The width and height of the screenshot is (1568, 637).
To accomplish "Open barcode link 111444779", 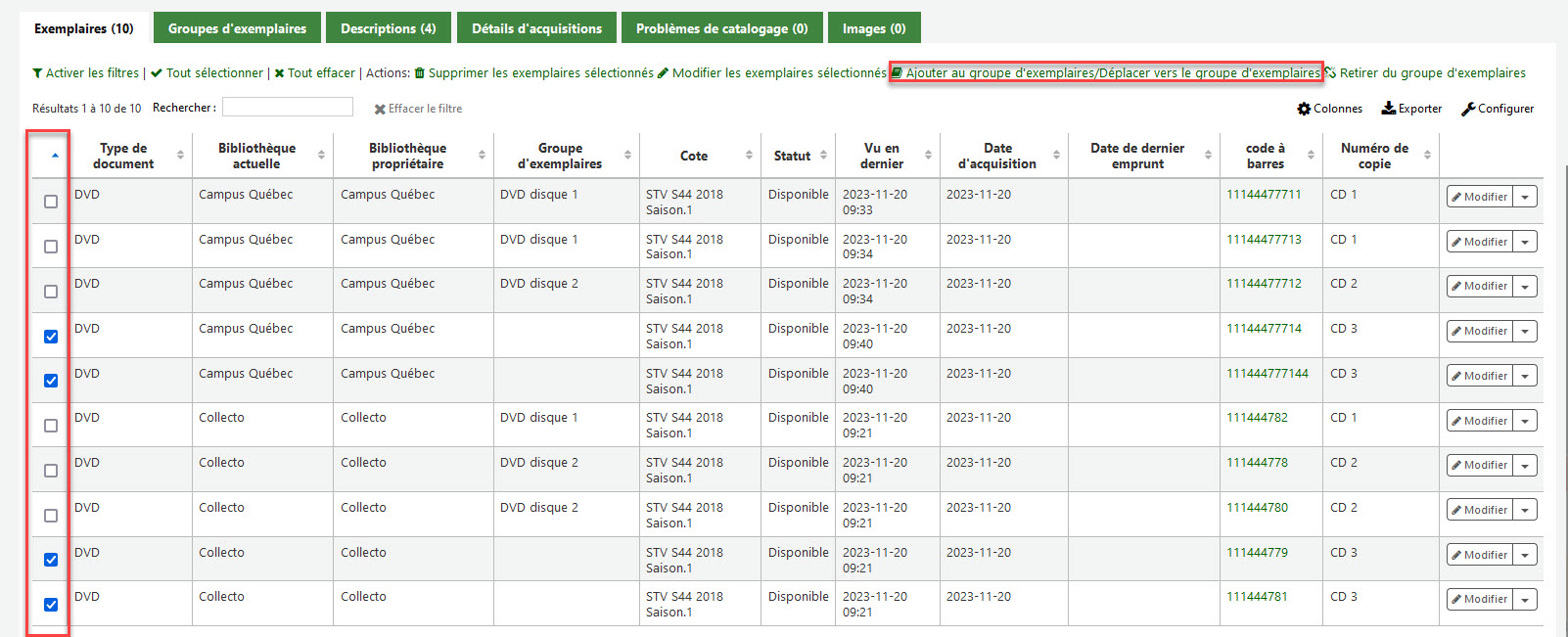I will pos(1257,553).
